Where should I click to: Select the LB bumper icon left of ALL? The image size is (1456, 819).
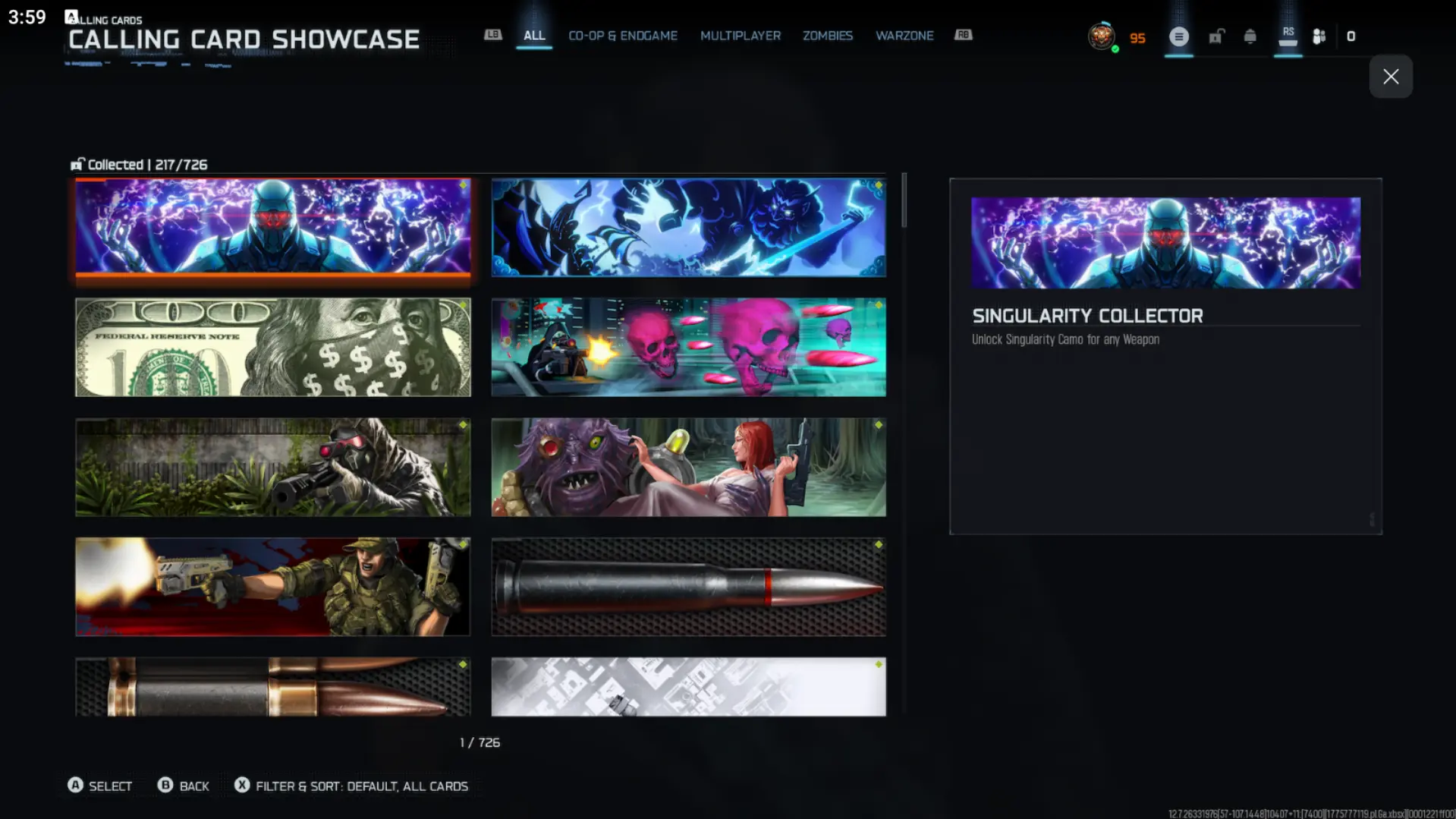493,35
